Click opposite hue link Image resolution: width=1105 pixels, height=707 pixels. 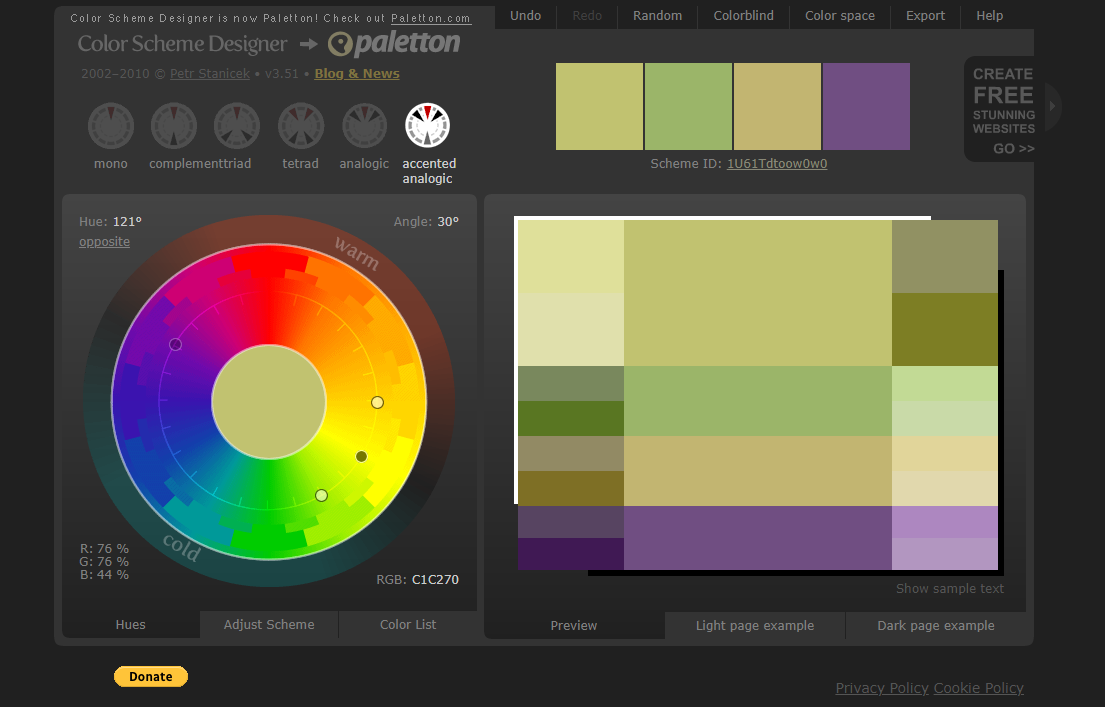click(104, 242)
